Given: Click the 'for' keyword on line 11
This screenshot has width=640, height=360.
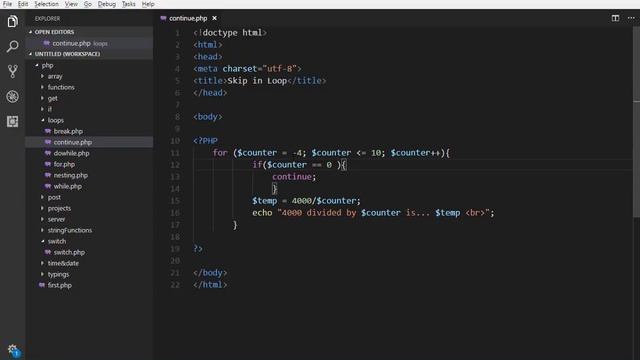Looking at the screenshot, I should pyautogui.click(x=220, y=153).
